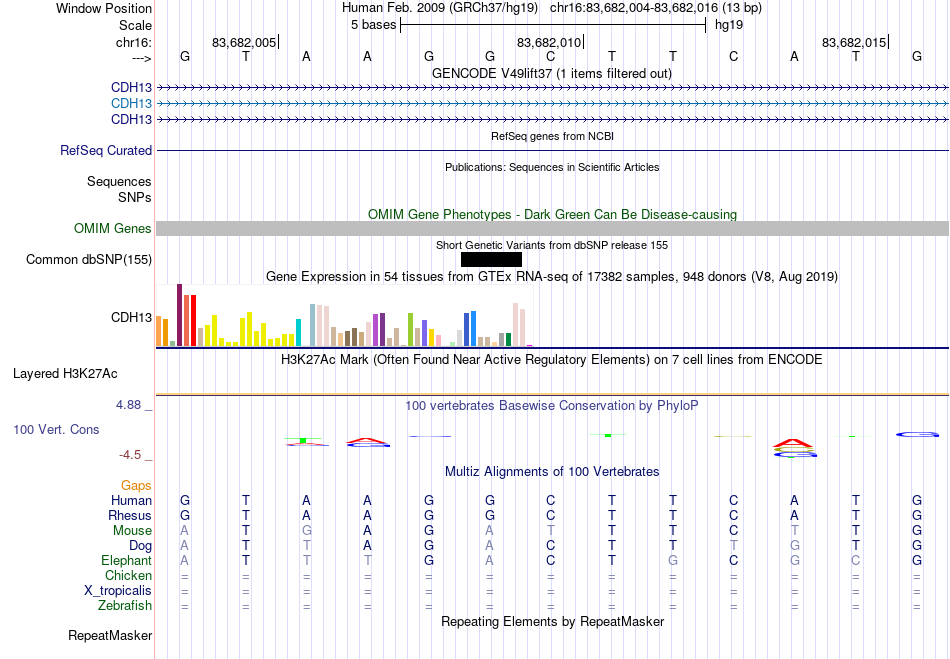Image resolution: width=950 pixels, height=659 pixels.
Task: Click the -4.5 PhyloP lower value
Action: (130, 455)
